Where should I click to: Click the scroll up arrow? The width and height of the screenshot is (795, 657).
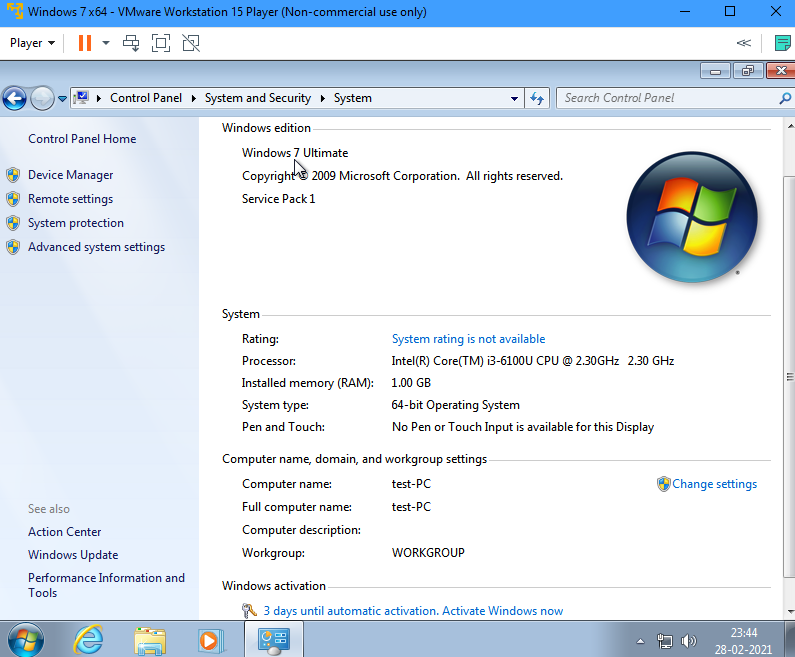coord(790,125)
